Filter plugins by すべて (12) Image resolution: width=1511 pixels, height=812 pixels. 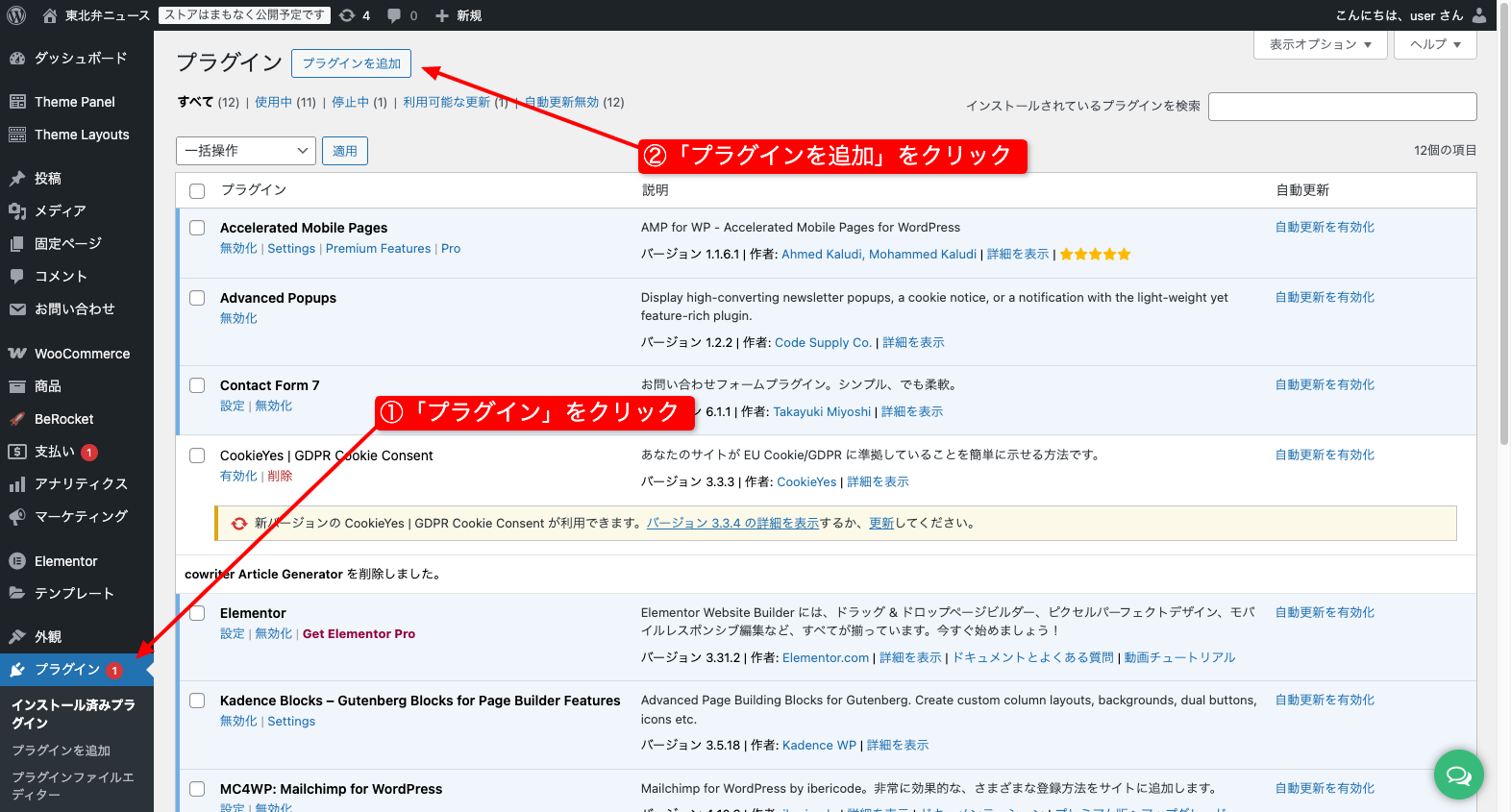pos(208,102)
